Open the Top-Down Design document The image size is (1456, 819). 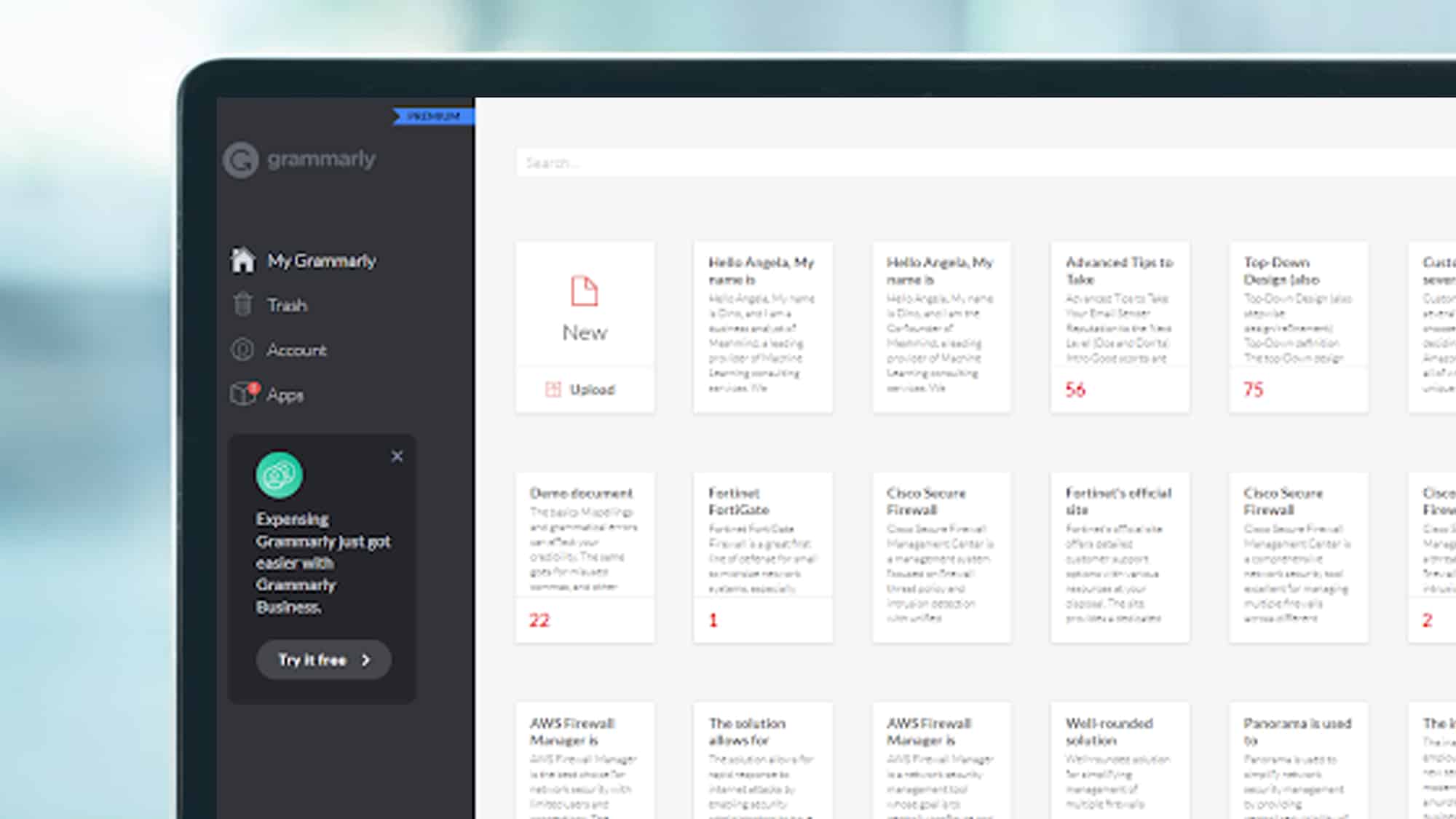1298,327
